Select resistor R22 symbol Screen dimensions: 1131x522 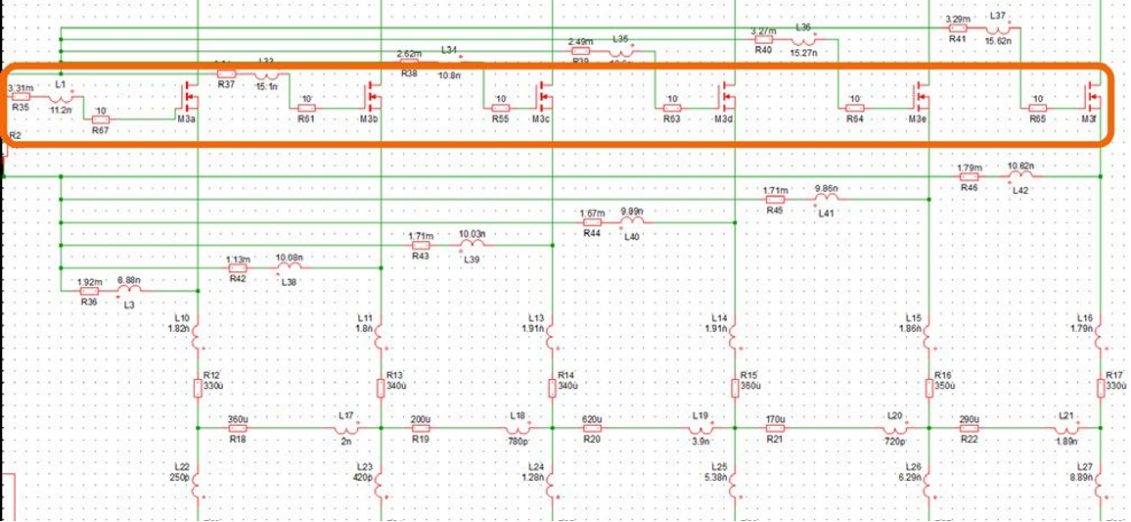[x=969, y=428]
